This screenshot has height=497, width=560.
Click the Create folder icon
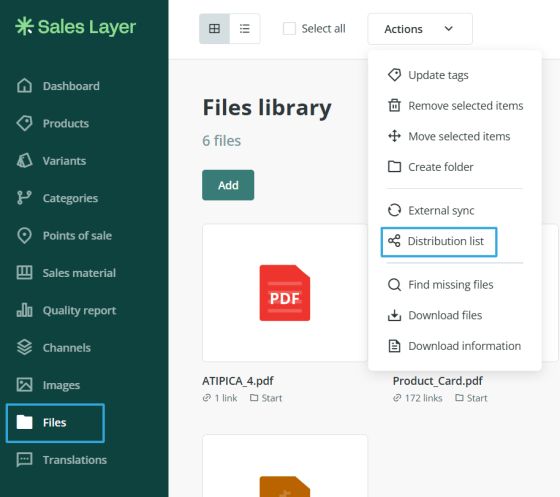[394, 167]
